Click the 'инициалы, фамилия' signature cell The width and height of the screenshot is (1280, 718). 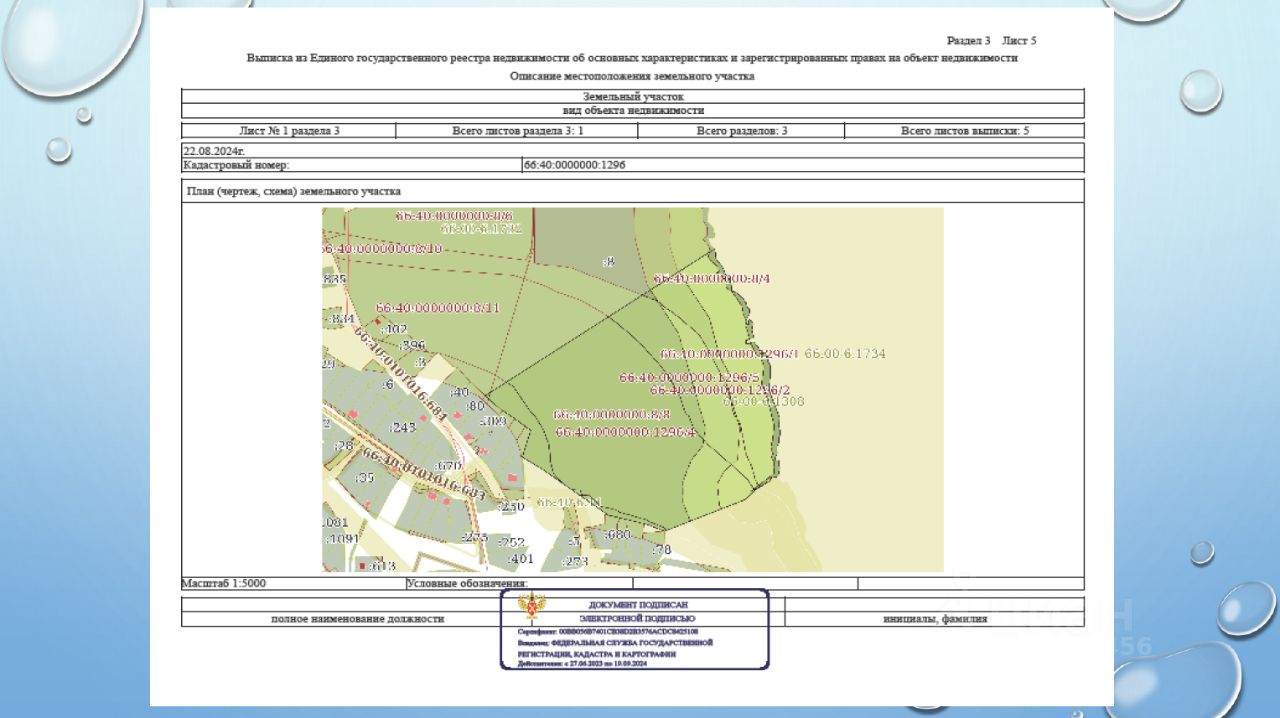(934, 619)
